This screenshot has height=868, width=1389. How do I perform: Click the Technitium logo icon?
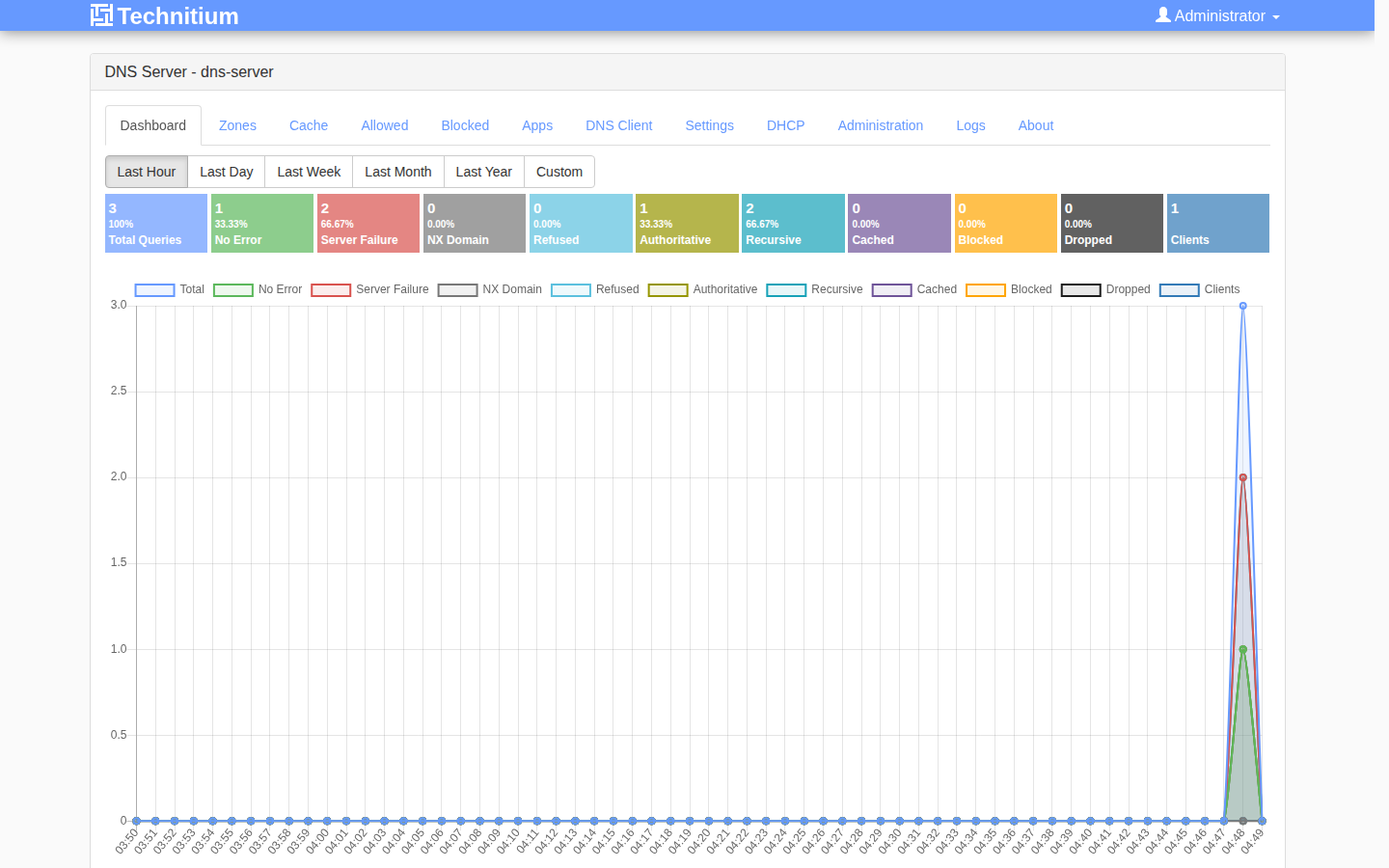(x=101, y=15)
